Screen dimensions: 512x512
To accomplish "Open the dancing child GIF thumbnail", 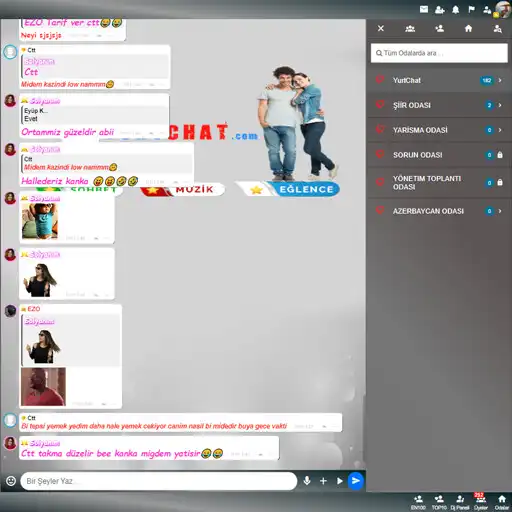I will pos(40,221).
